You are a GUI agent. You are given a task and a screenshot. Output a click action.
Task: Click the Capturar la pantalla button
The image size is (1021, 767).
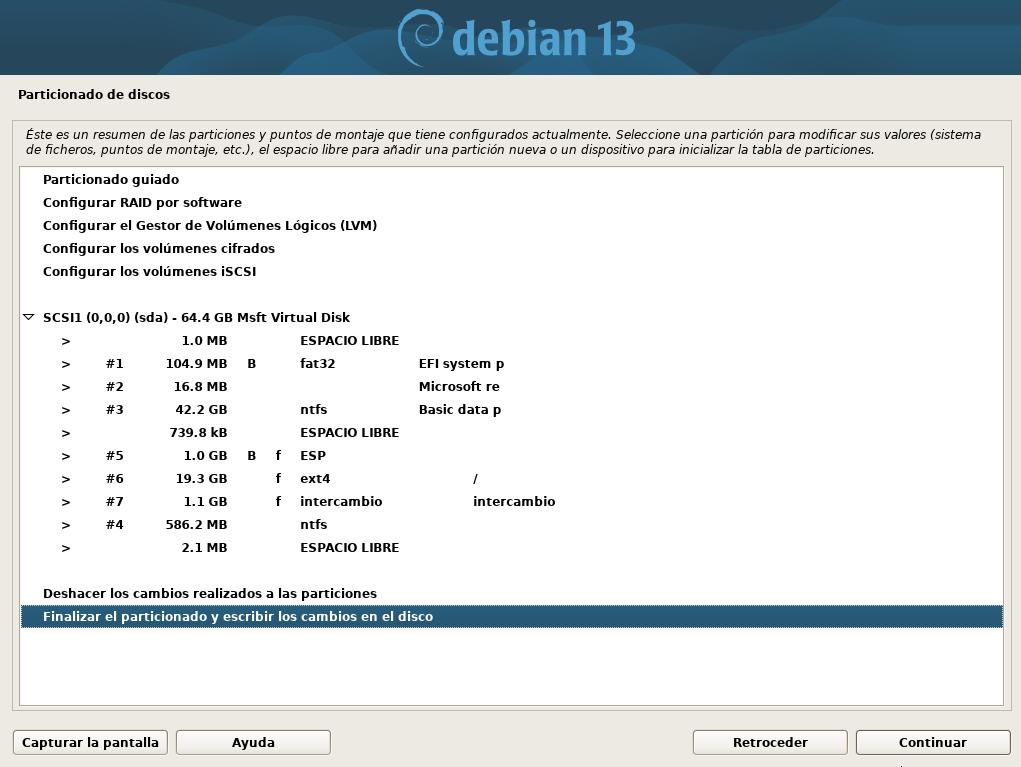[91, 742]
